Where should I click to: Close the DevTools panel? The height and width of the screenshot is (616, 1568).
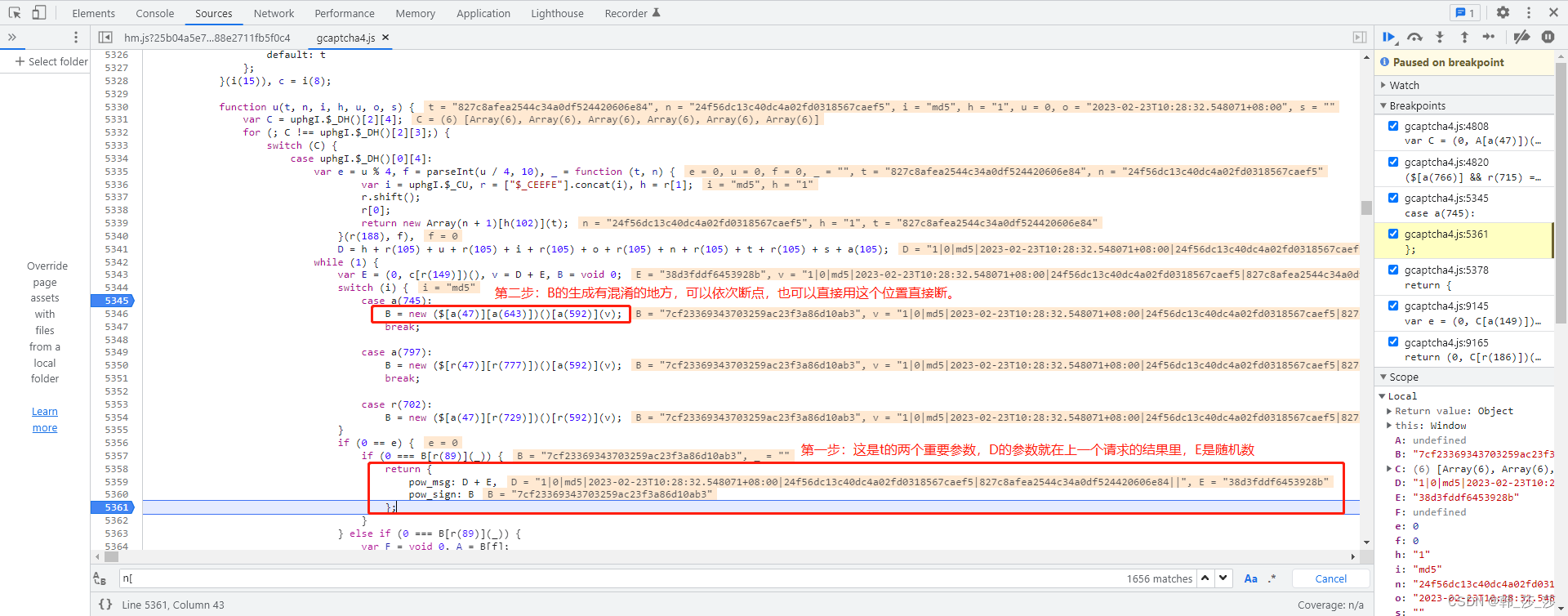(1553, 12)
